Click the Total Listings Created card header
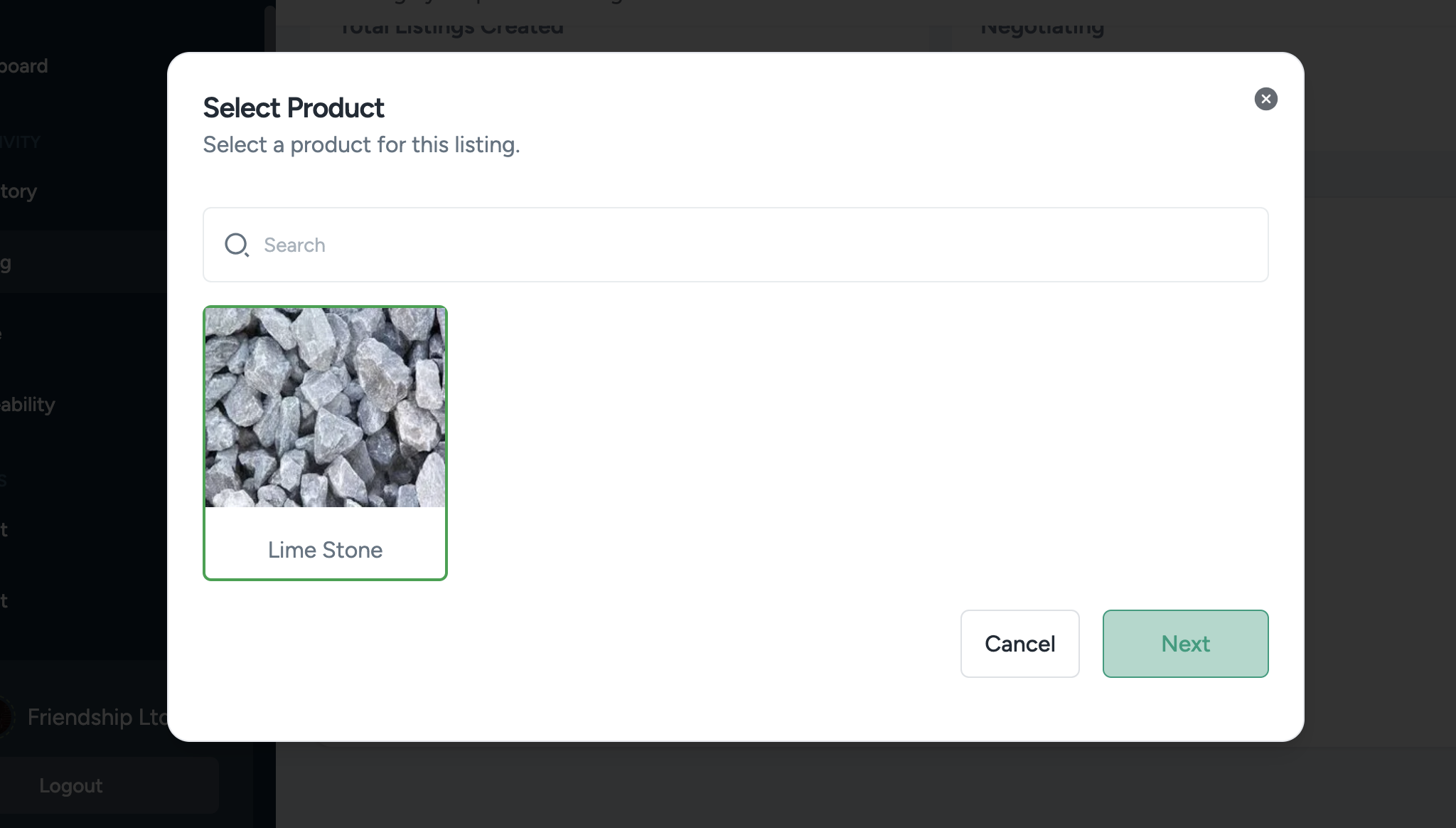Screen dimensions: 1456x828 point(451,27)
